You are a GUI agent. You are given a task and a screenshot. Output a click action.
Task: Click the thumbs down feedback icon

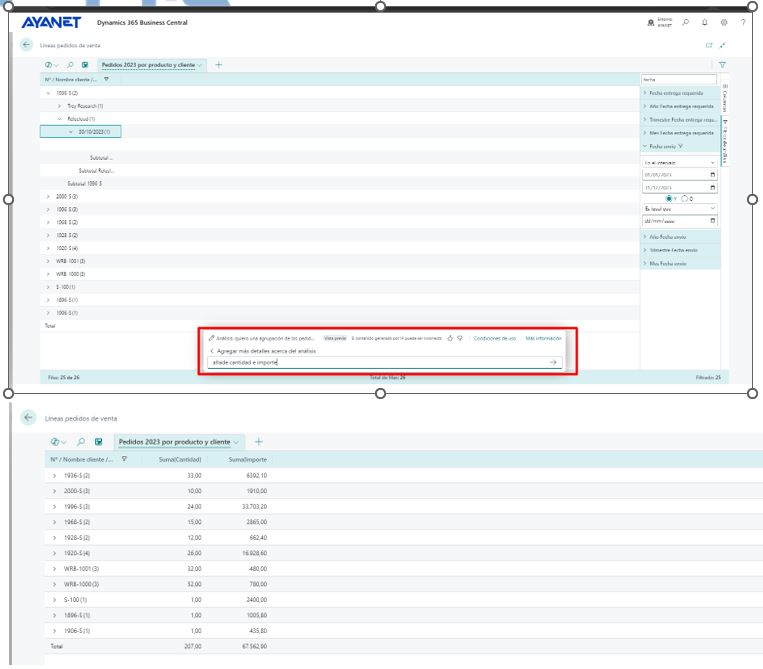pyautogui.click(x=460, y=338)
